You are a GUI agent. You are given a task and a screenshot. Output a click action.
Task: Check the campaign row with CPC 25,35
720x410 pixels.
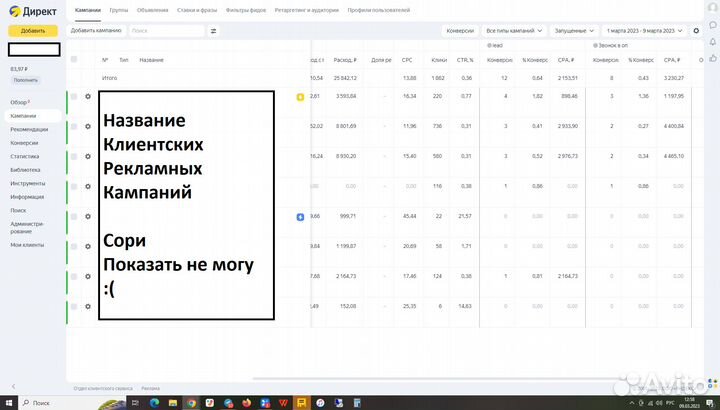point(74,306)
